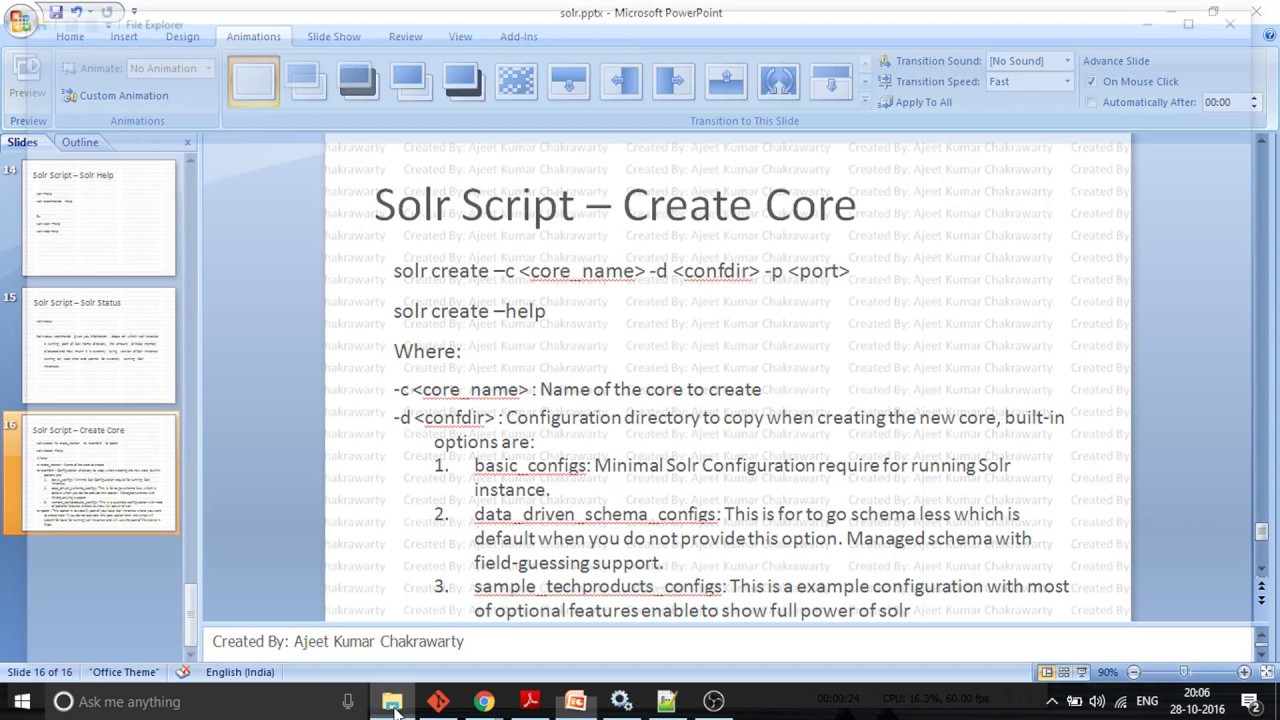Expand the transition gallery More arrow
1280x720 pixels.
pos(865,99)
